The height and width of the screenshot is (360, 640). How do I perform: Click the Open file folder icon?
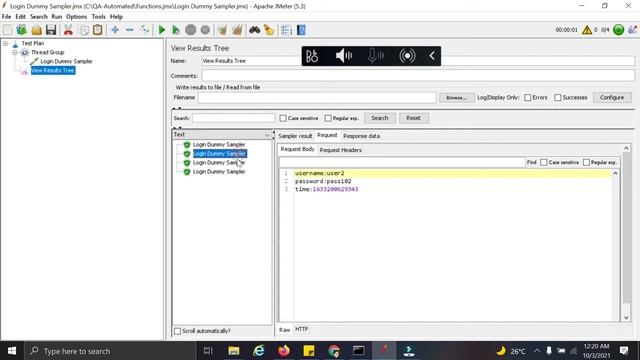pyautogui.click(x=36, y=30)
